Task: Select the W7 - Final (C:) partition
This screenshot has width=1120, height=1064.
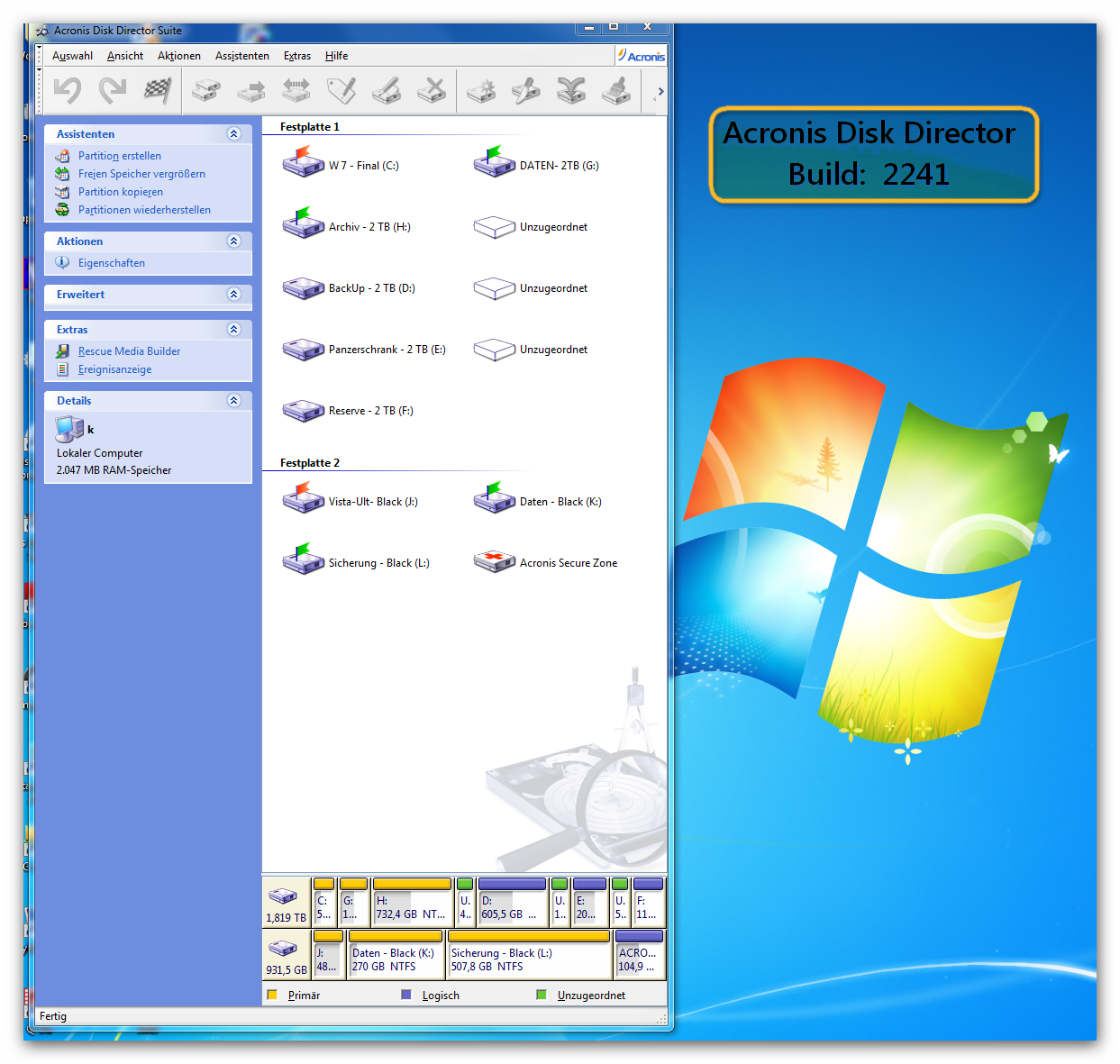Action: click(341, 164)
